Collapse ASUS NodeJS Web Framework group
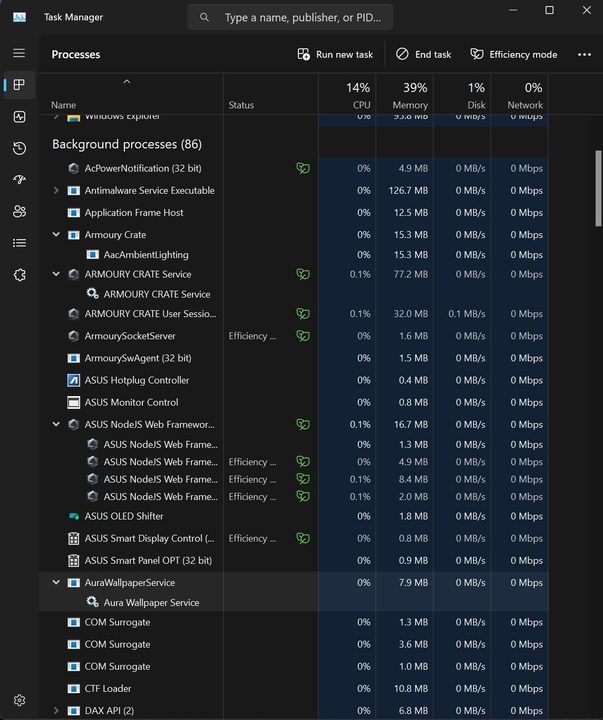 coord(56,424)
